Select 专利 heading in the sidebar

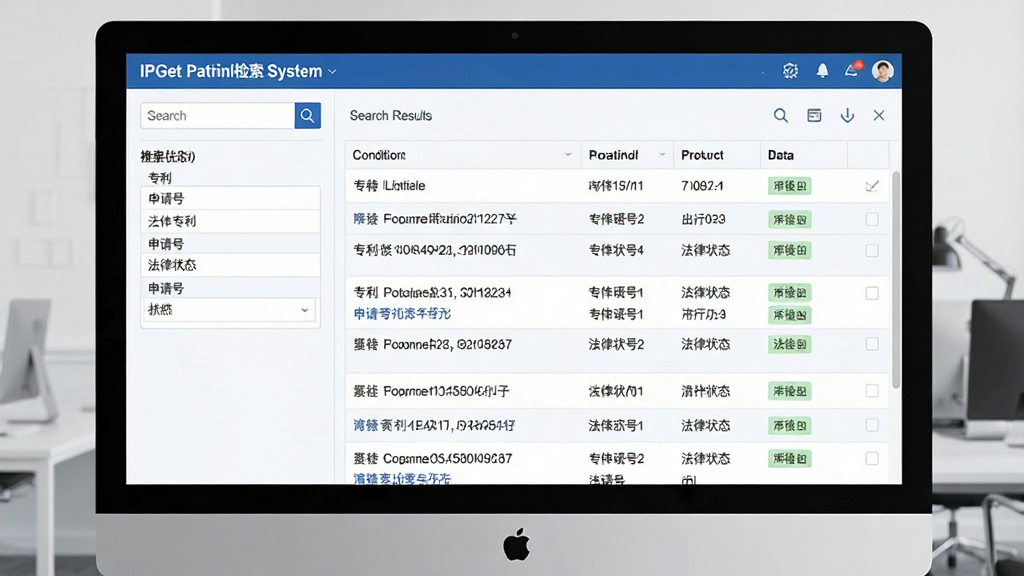point(160,178)
